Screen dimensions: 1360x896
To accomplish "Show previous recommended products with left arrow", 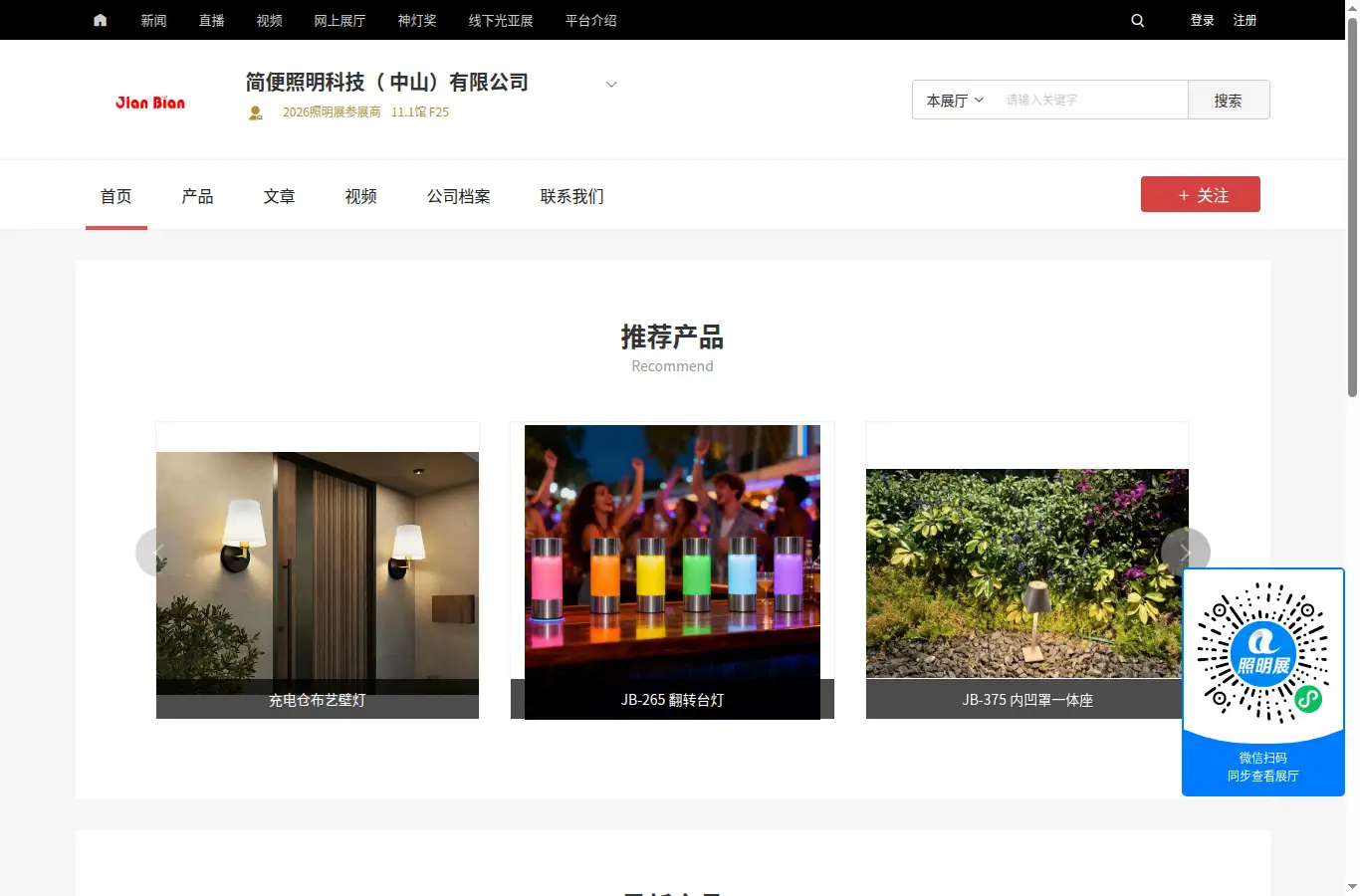I will [x=159, y=552].
